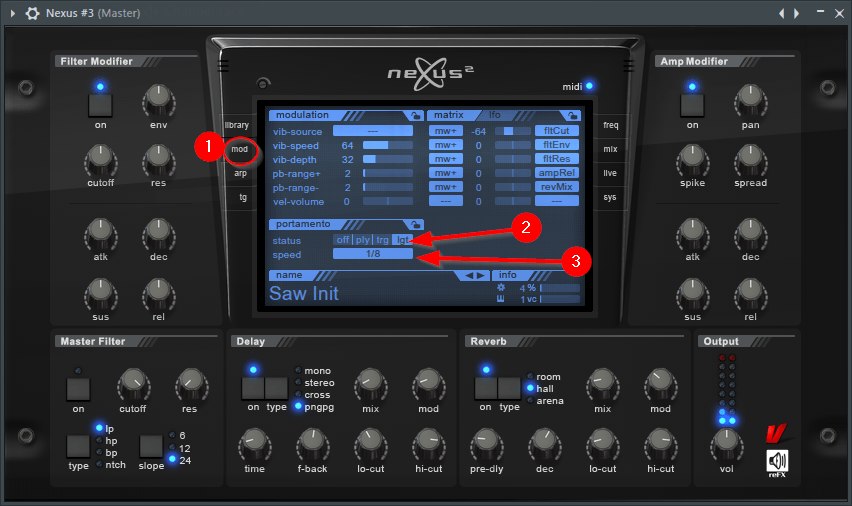The width and height of the screenshot is (852, 506).
Task: Open plugin settings gear in title bar
Action: 32,13
